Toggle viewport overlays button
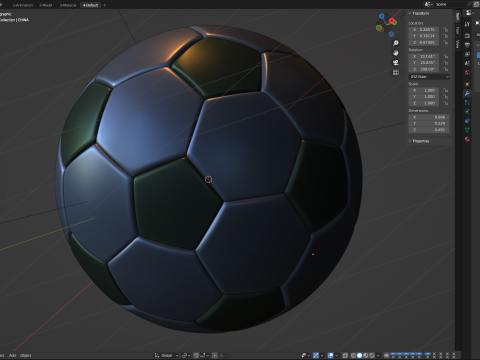480x360 pixels. coord(331,355)
